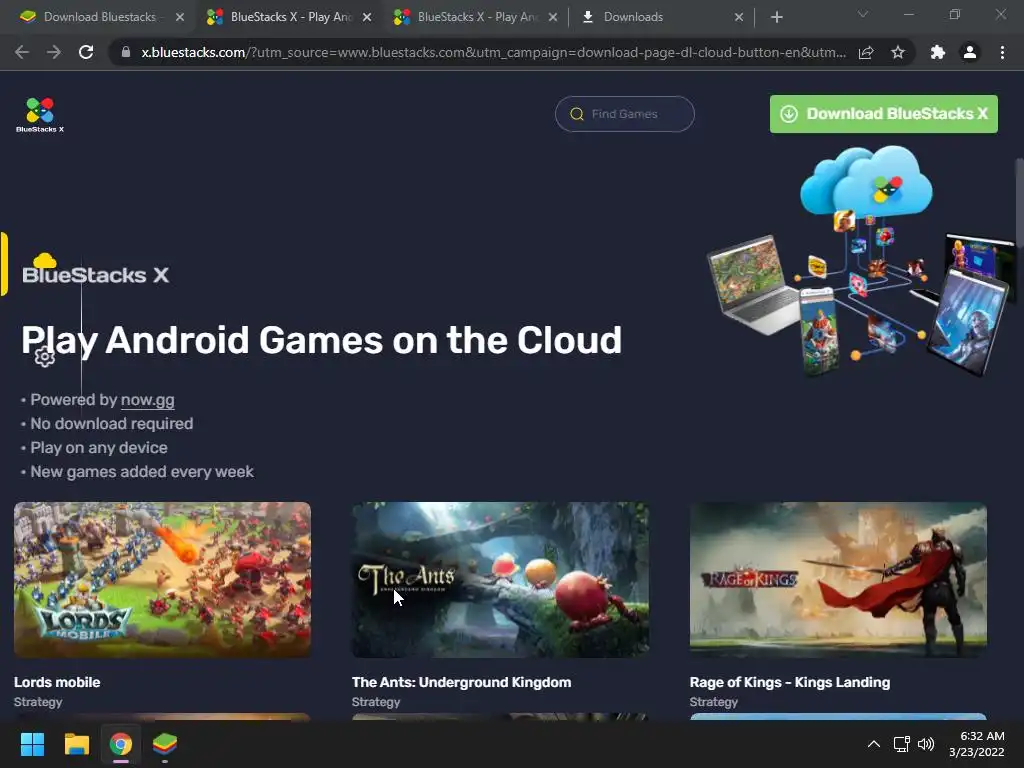
Task: Click the page vertical scrollbar
Action: pos(1019,202)
